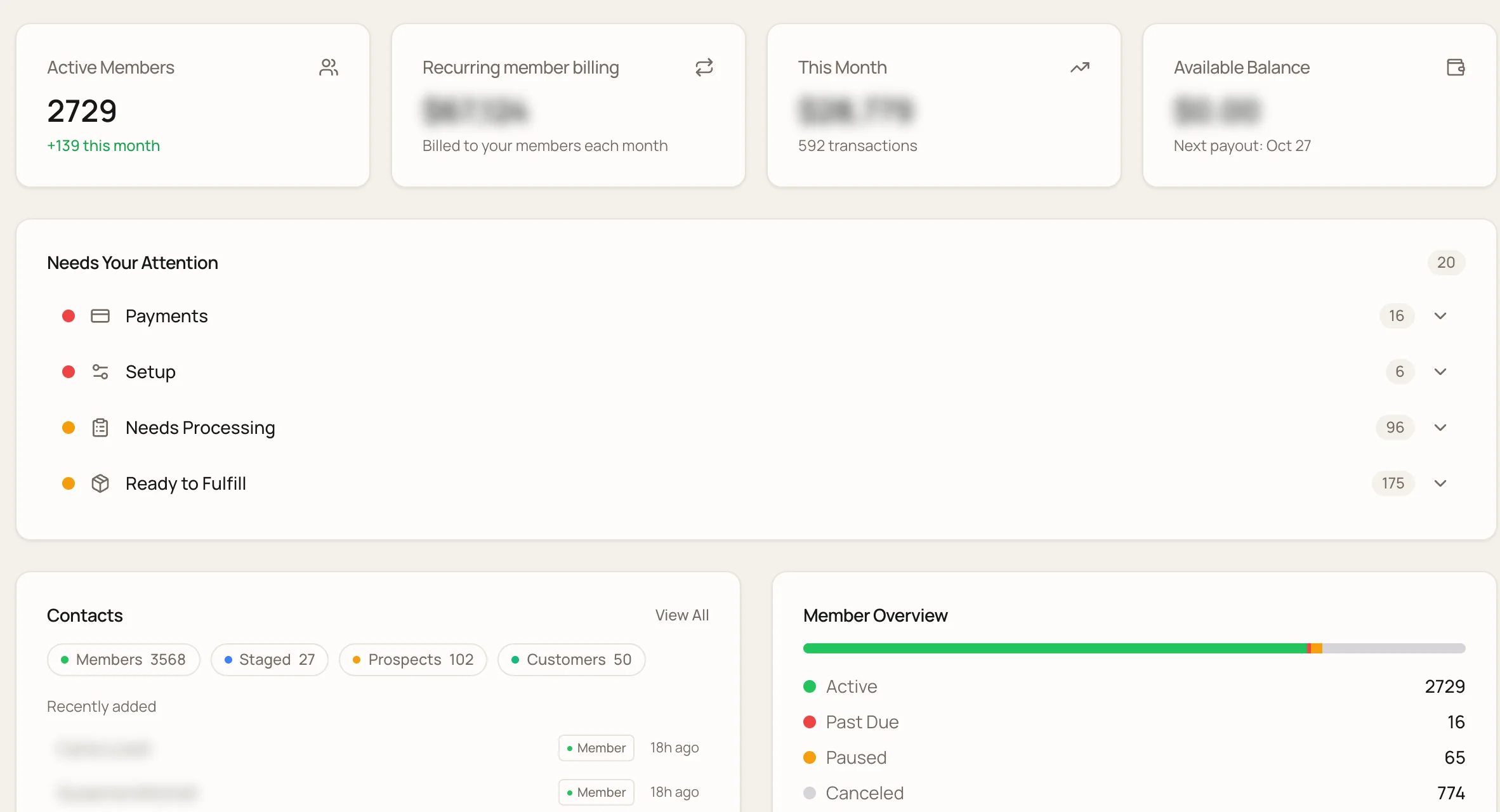1500x812 pixels.
Task: Click the 592 transactions text
Action: click(858, 146)
